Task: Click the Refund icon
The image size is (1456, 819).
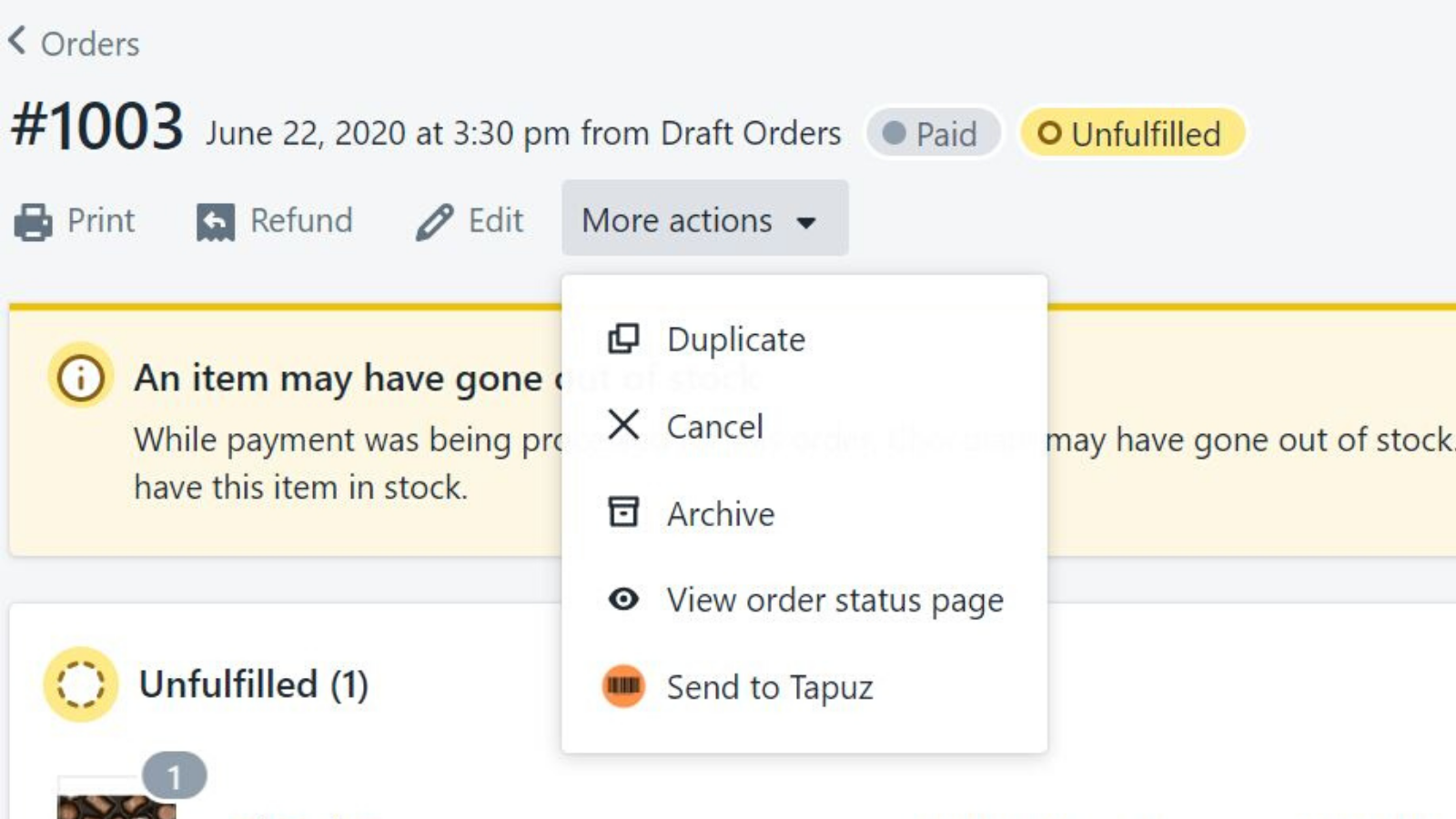Action: coord(214,220)
